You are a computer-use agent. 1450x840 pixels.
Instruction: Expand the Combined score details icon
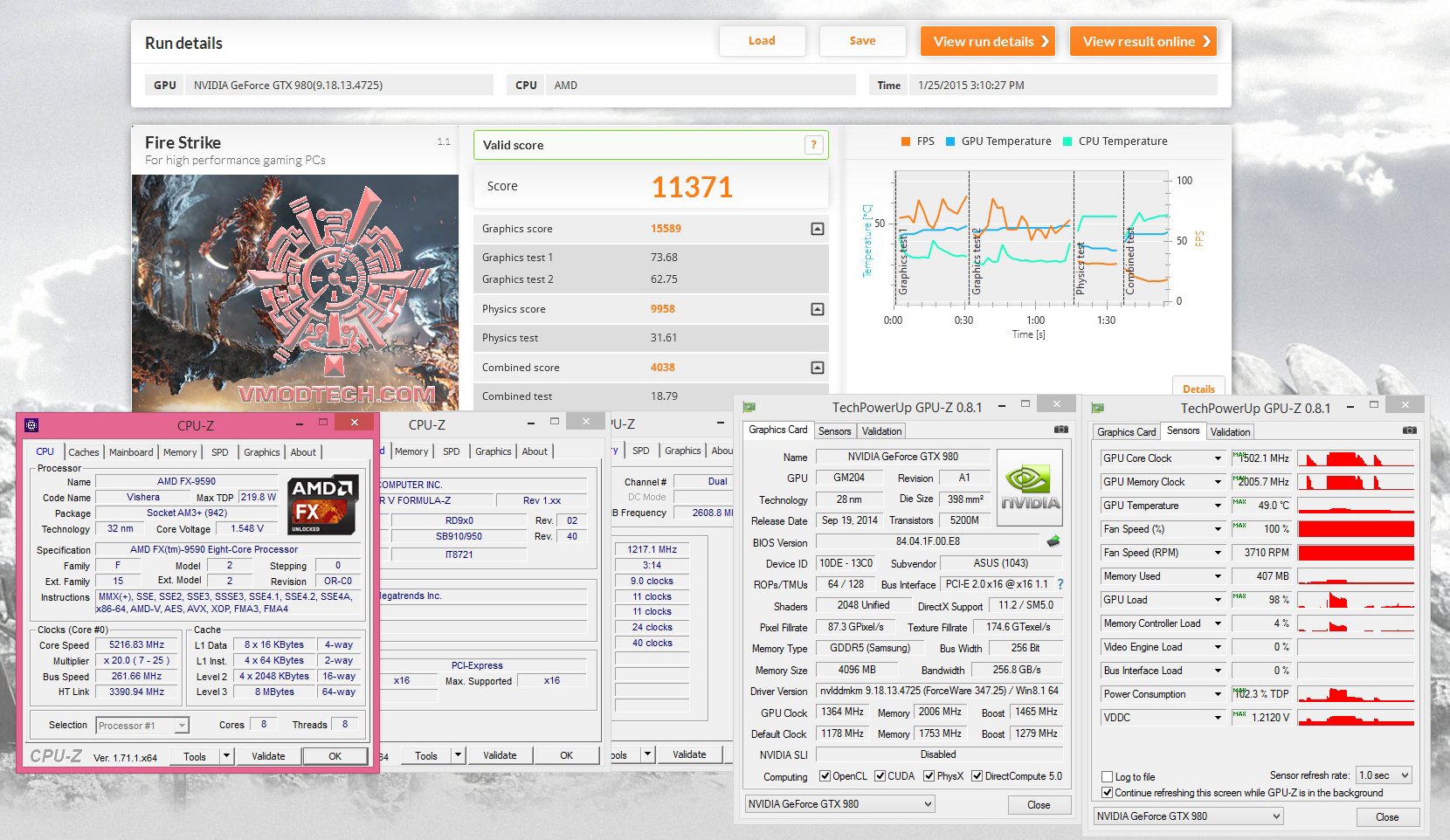(817, 368)
